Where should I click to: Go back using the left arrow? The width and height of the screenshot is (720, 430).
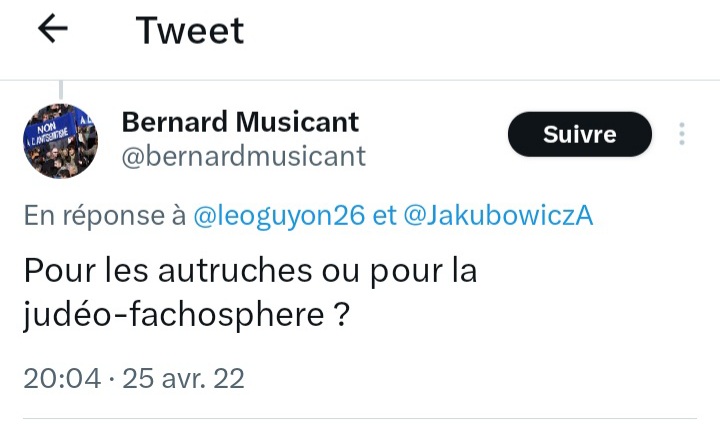(53, 28)
